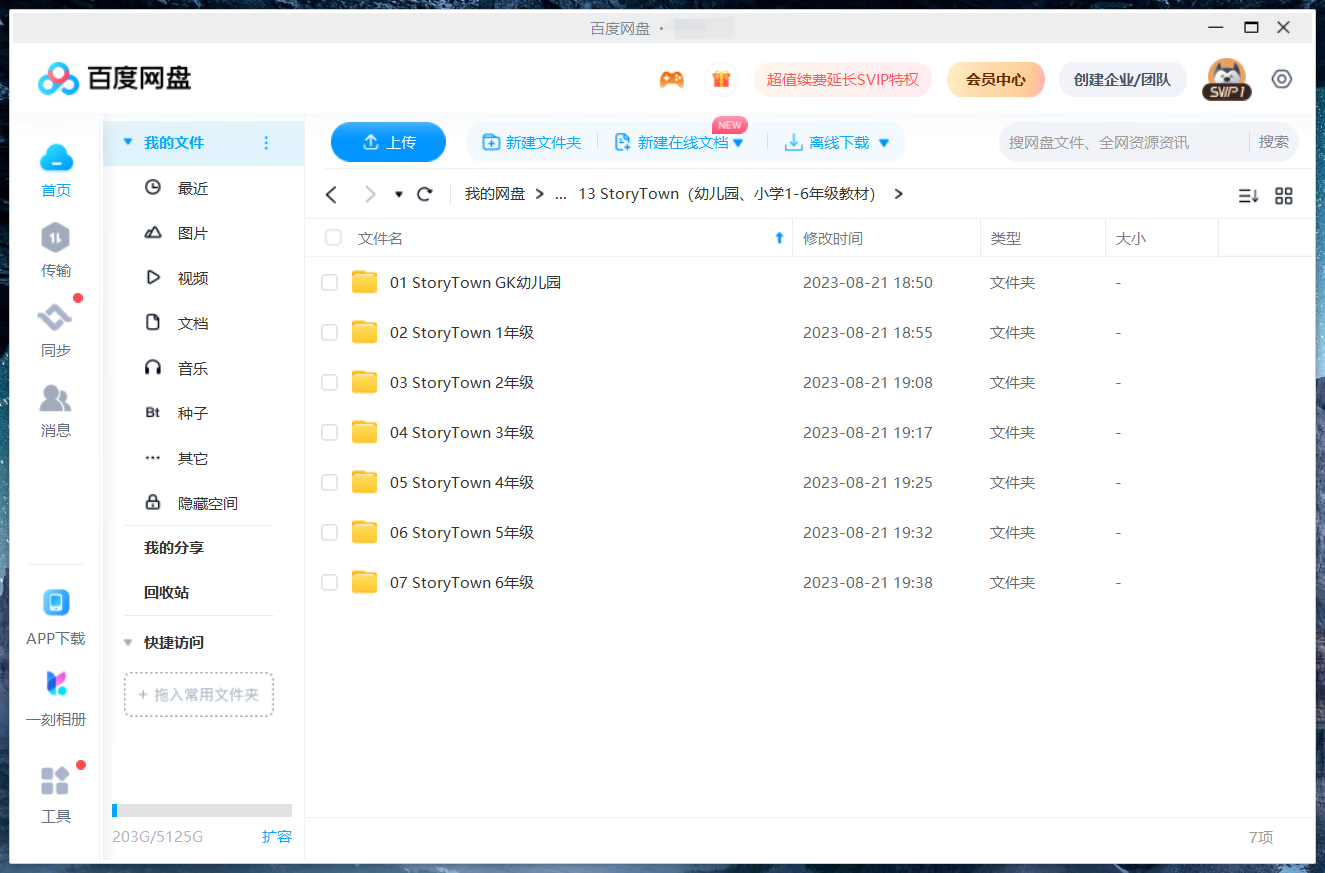The width and height of the screenshot is (1325, 873).
Task: Expand the 新建在线文档 dropdown
Action: click(736, 142)
